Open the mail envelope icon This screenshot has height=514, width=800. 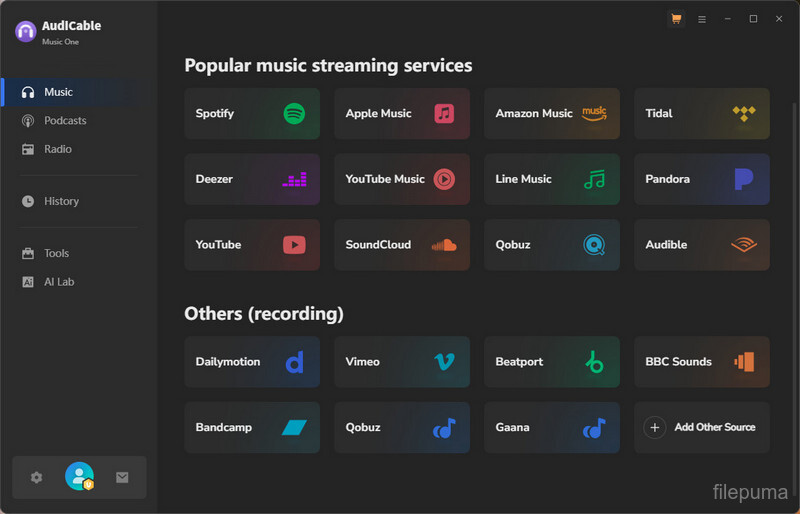(122, 478)
